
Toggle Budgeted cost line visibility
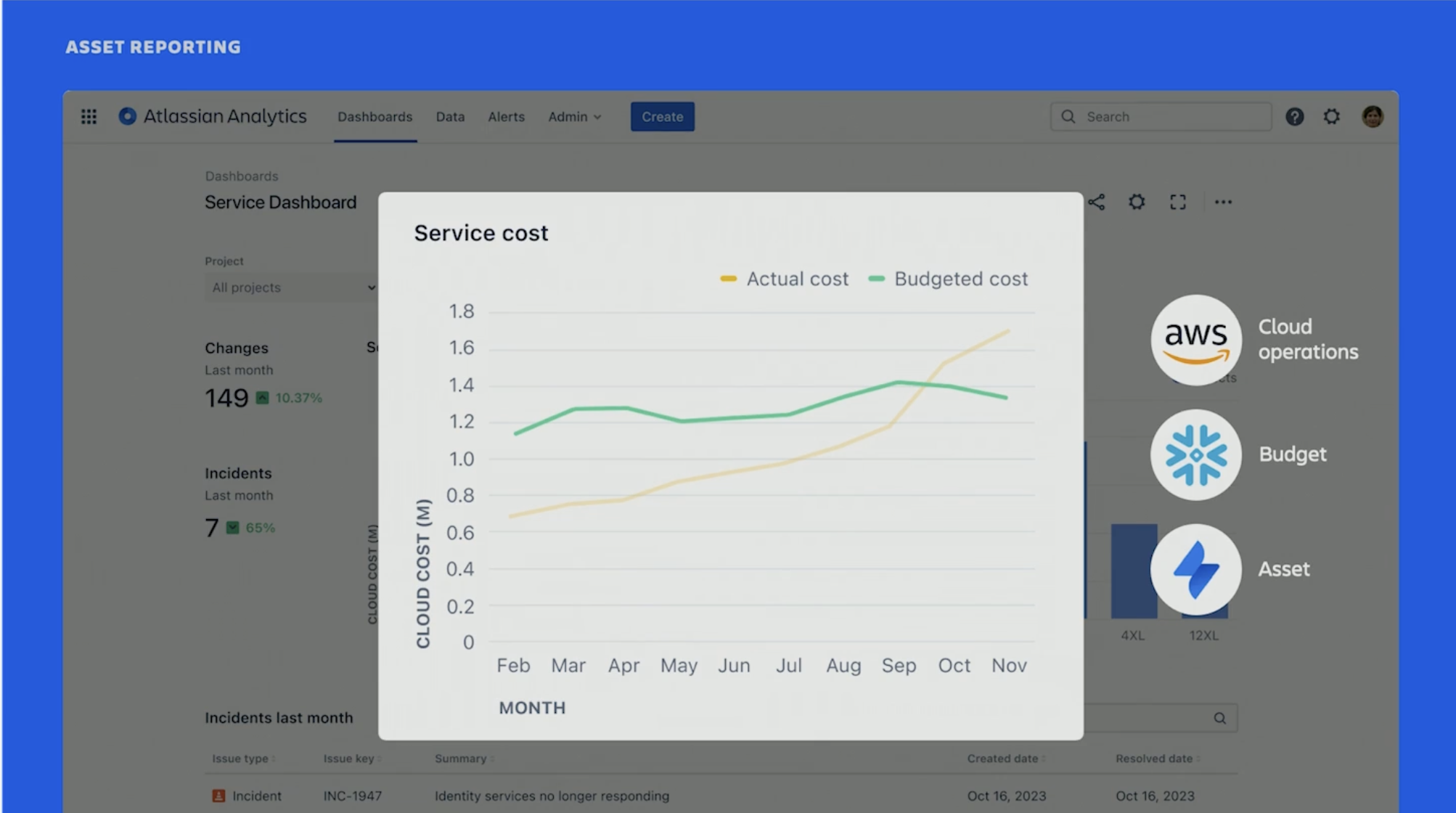[961, 278]
